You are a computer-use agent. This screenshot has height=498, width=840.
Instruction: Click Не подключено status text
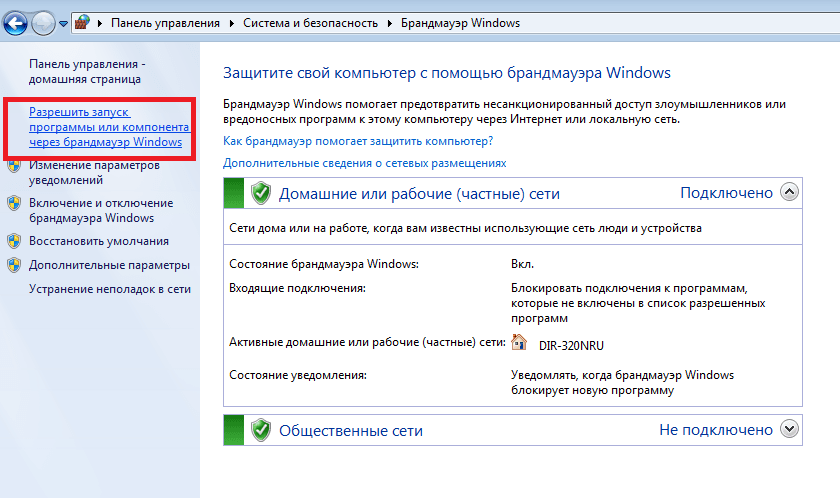pos(716,429)
